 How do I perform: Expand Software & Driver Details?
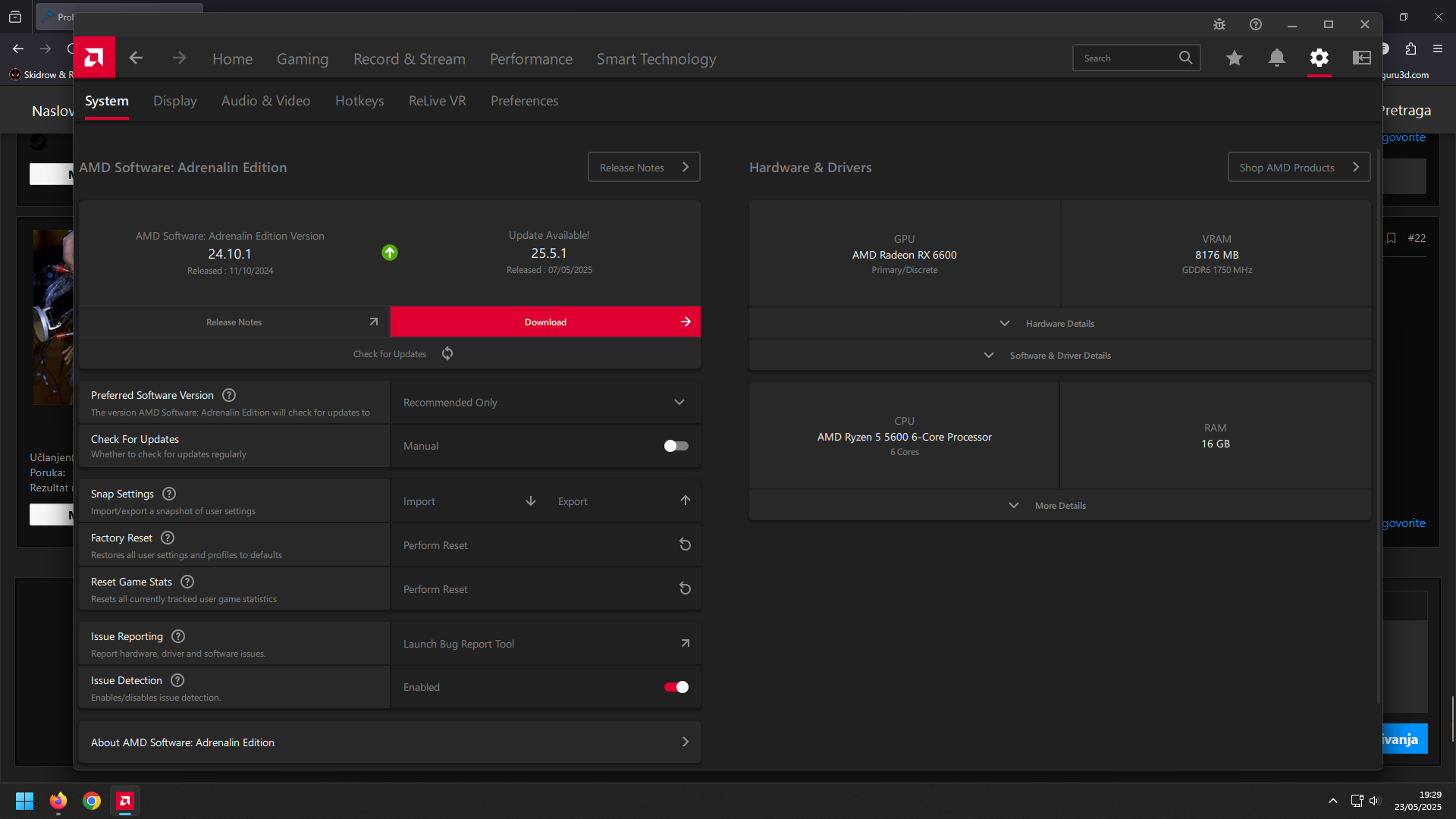[1059, 356]
